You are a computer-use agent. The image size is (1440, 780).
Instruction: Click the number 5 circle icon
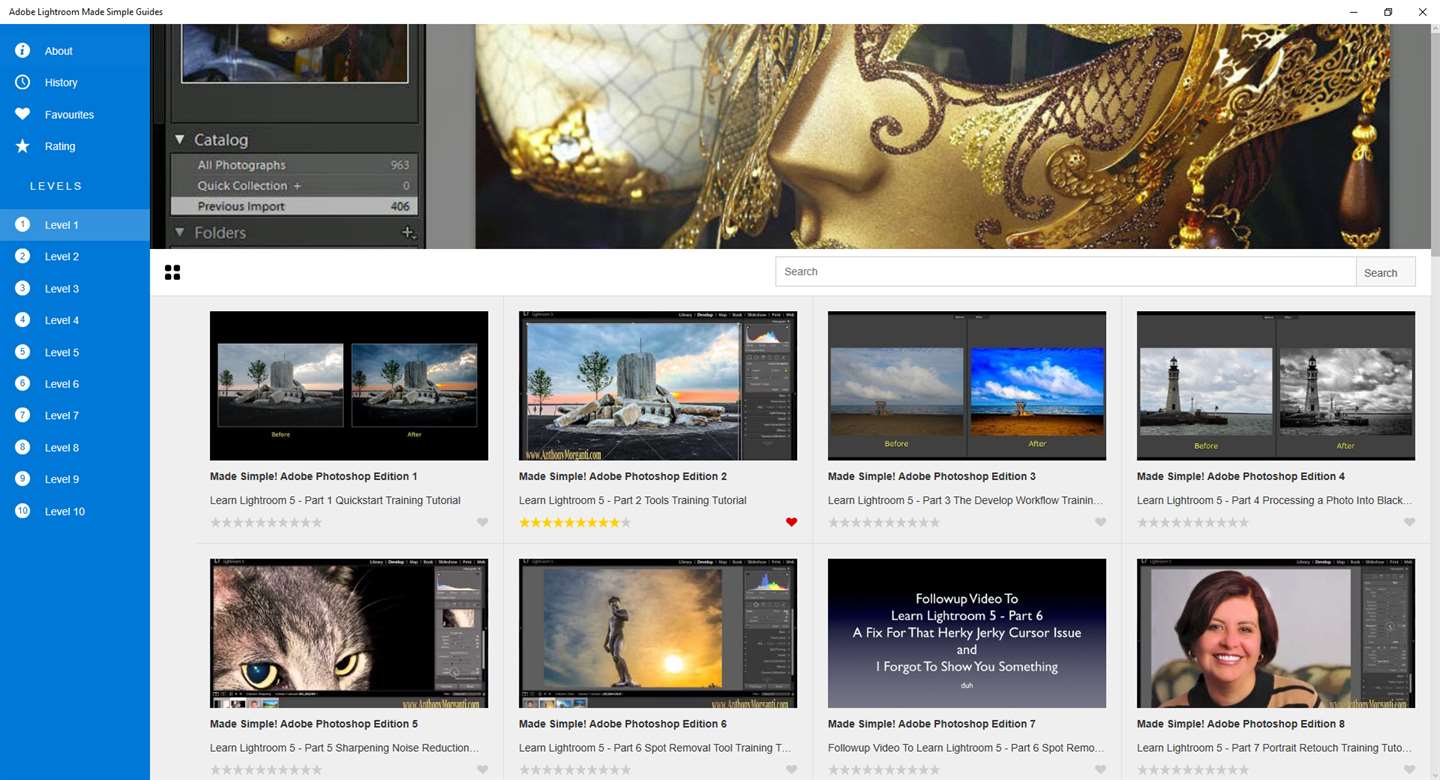(22, 352)
